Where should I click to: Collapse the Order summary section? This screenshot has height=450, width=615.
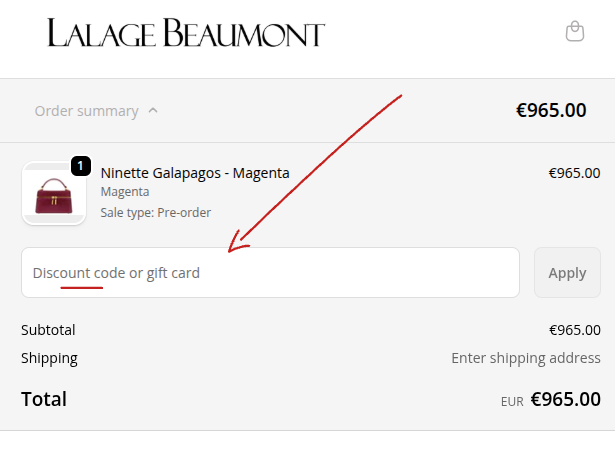(86, 111)
